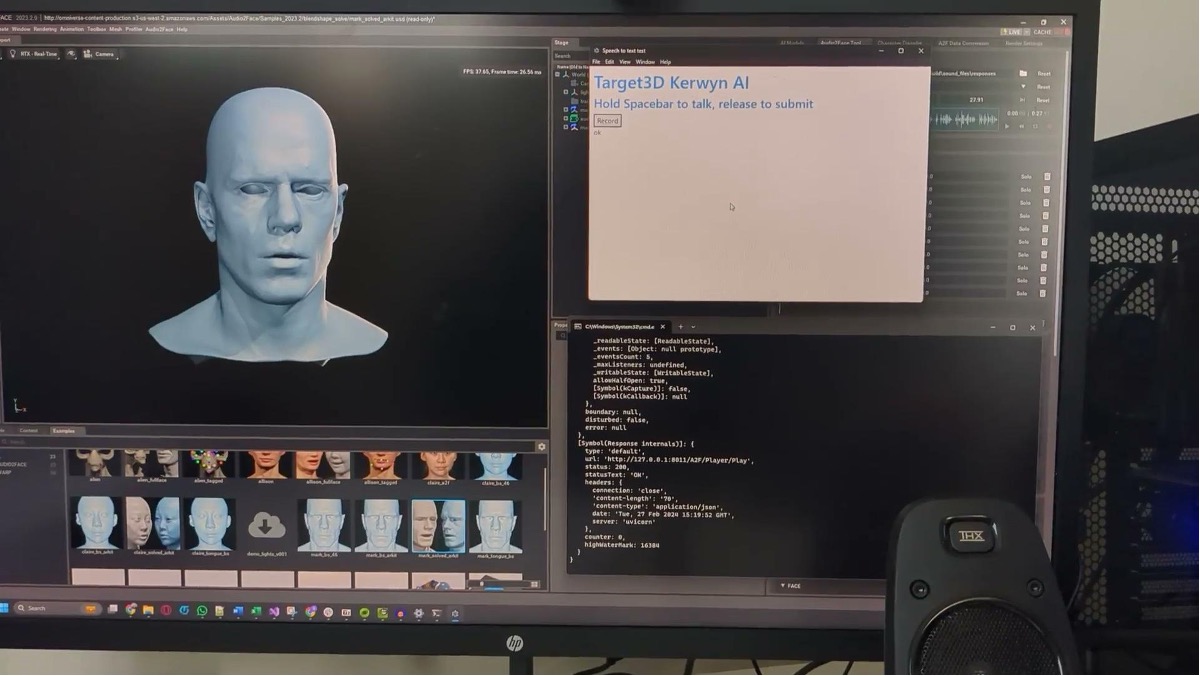The width and height of the screenshot is (1200, 676).
Task: Open the RTX - Real-Time renderer dropdown
Action: coord(34,54)
